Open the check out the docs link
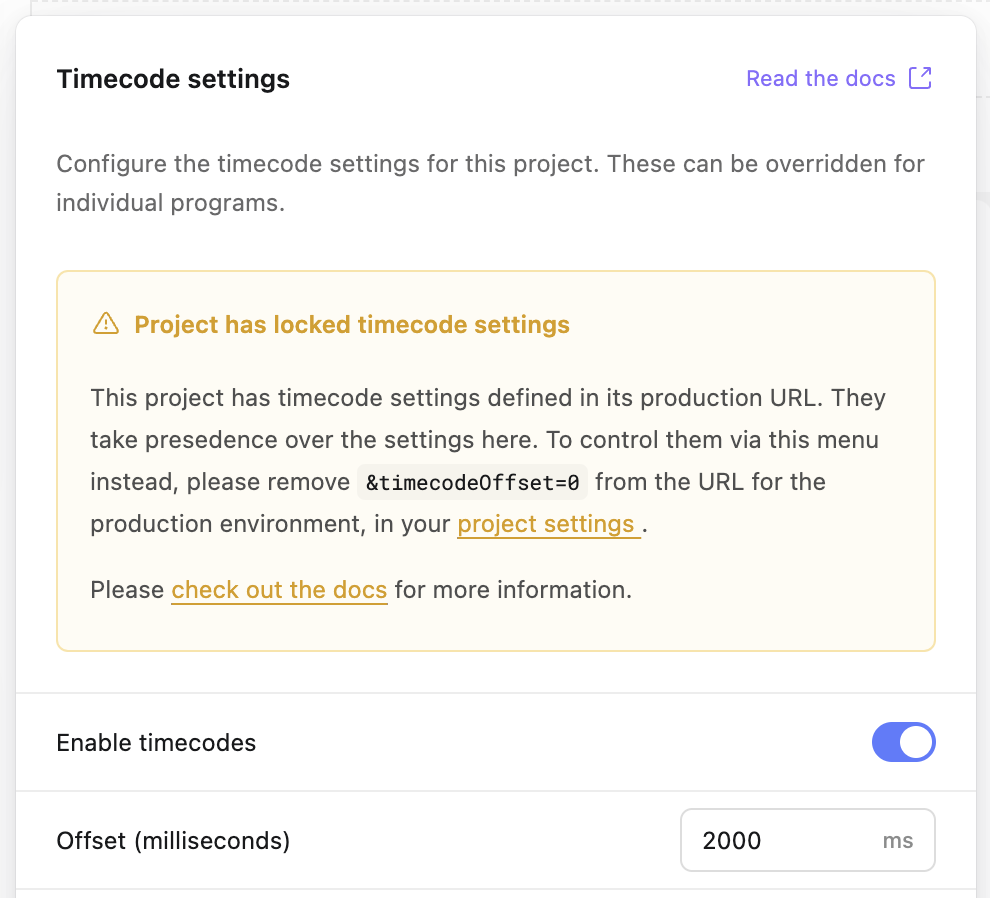Image resolution: width=990 pixels, height=898 pixels. click(x=279, y=590)
